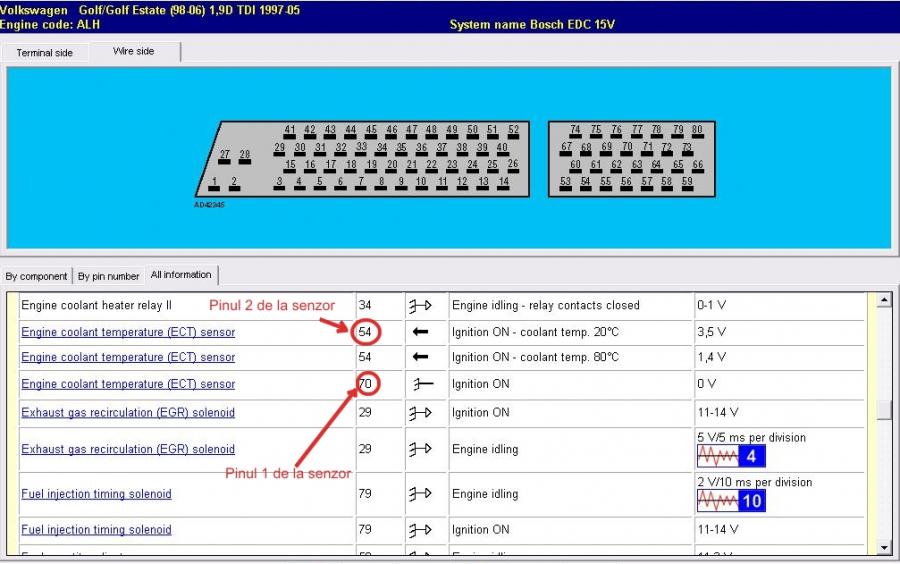This screenshot has height=564, width=900.
Task: Click the 11-14 V value in EGR solenoid row
Action: tap(717, 413)
